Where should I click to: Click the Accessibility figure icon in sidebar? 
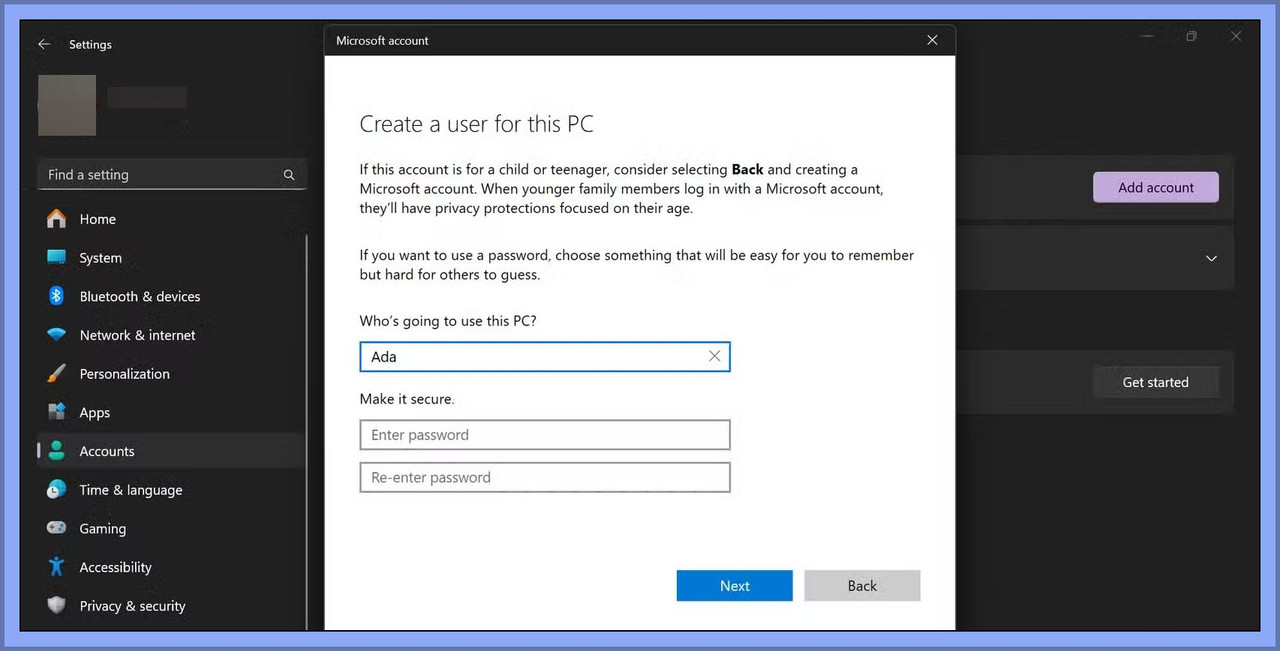[x=57, y=567]
